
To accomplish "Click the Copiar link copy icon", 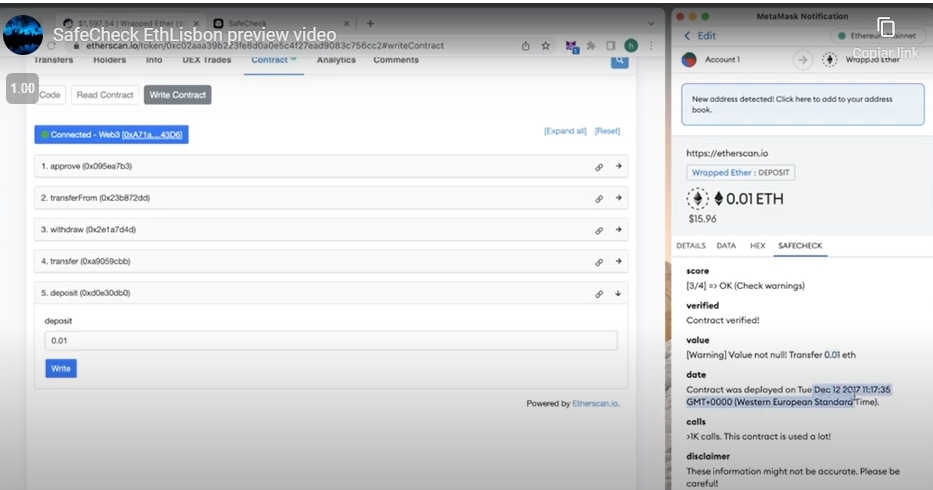I will 885,27.
